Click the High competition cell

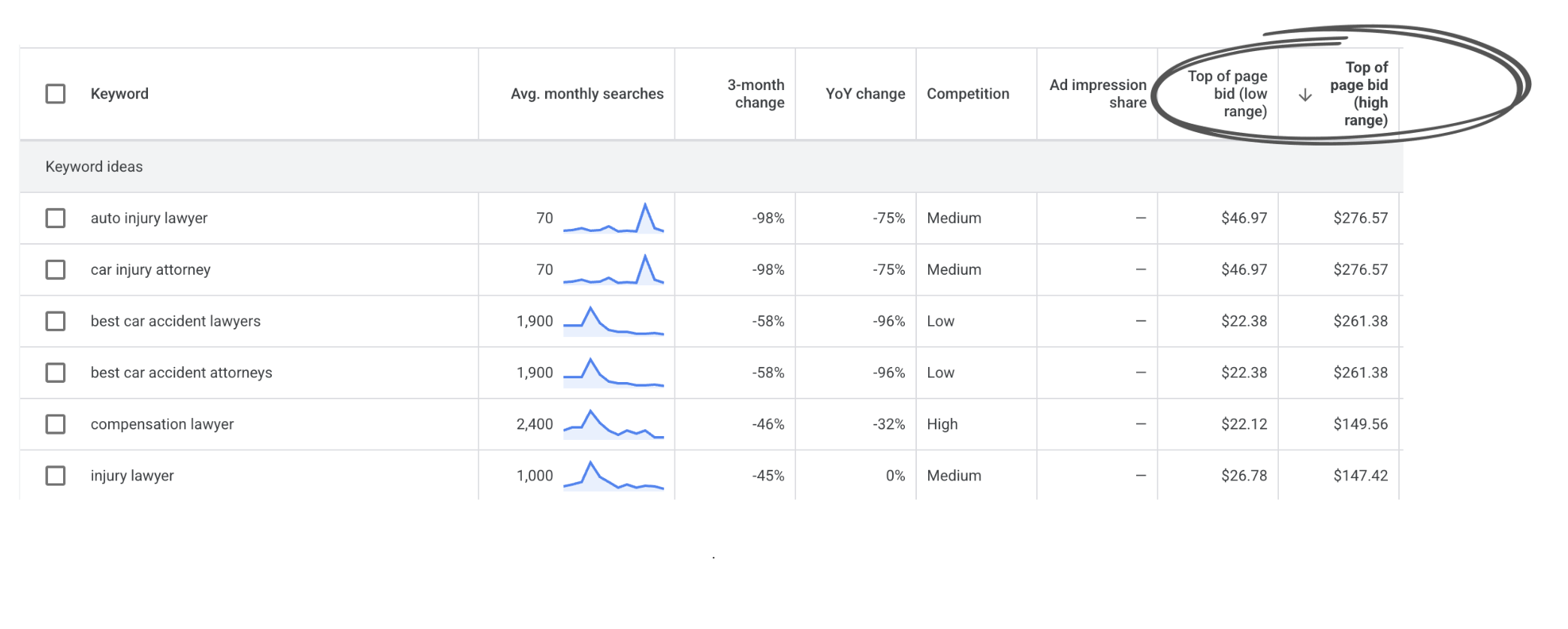pyautogui.click(x=942, y=424)
